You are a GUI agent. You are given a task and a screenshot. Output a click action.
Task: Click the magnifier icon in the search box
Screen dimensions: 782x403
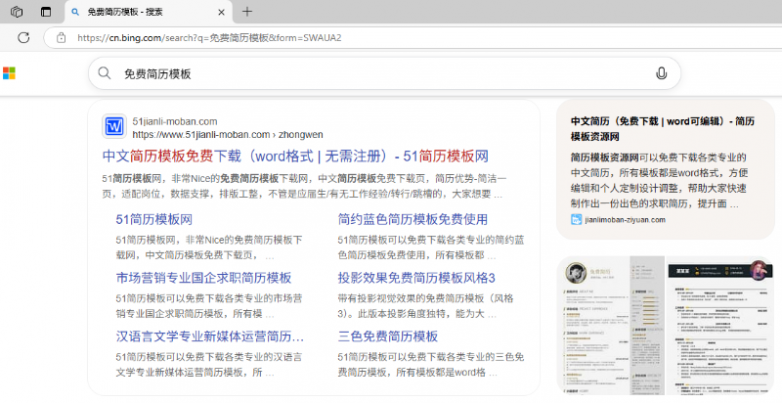click(104, 73)
